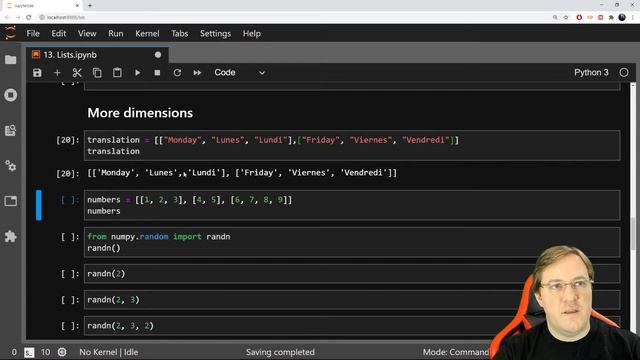Viewport: 640px width, 360px height.
Task: Open the cell type Code dropdown
Action: pyautogui.click(x=240, y=73)
